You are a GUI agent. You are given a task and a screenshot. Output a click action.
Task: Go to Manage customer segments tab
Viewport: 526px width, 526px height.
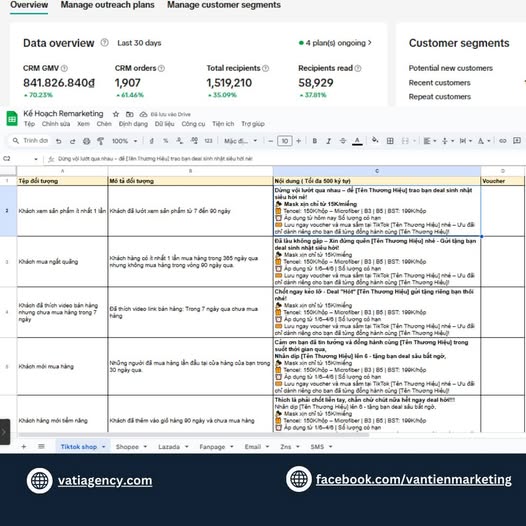click(224, 5)
